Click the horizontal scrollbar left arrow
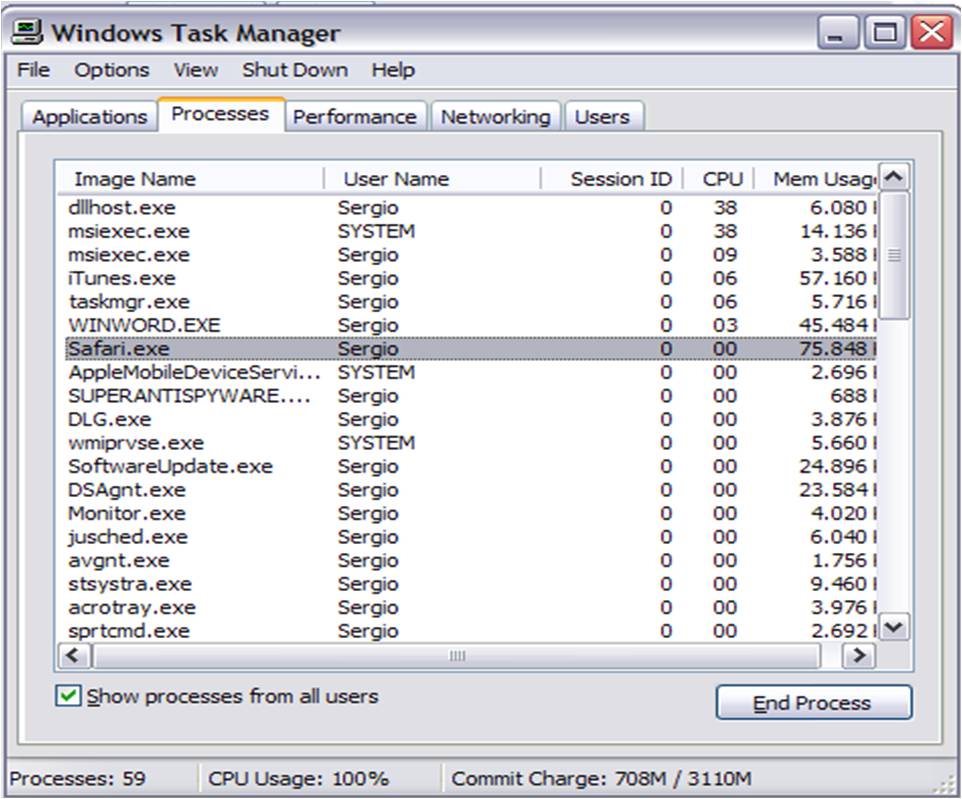This screenshot has width=962, height=799. (x=74, y=655)
